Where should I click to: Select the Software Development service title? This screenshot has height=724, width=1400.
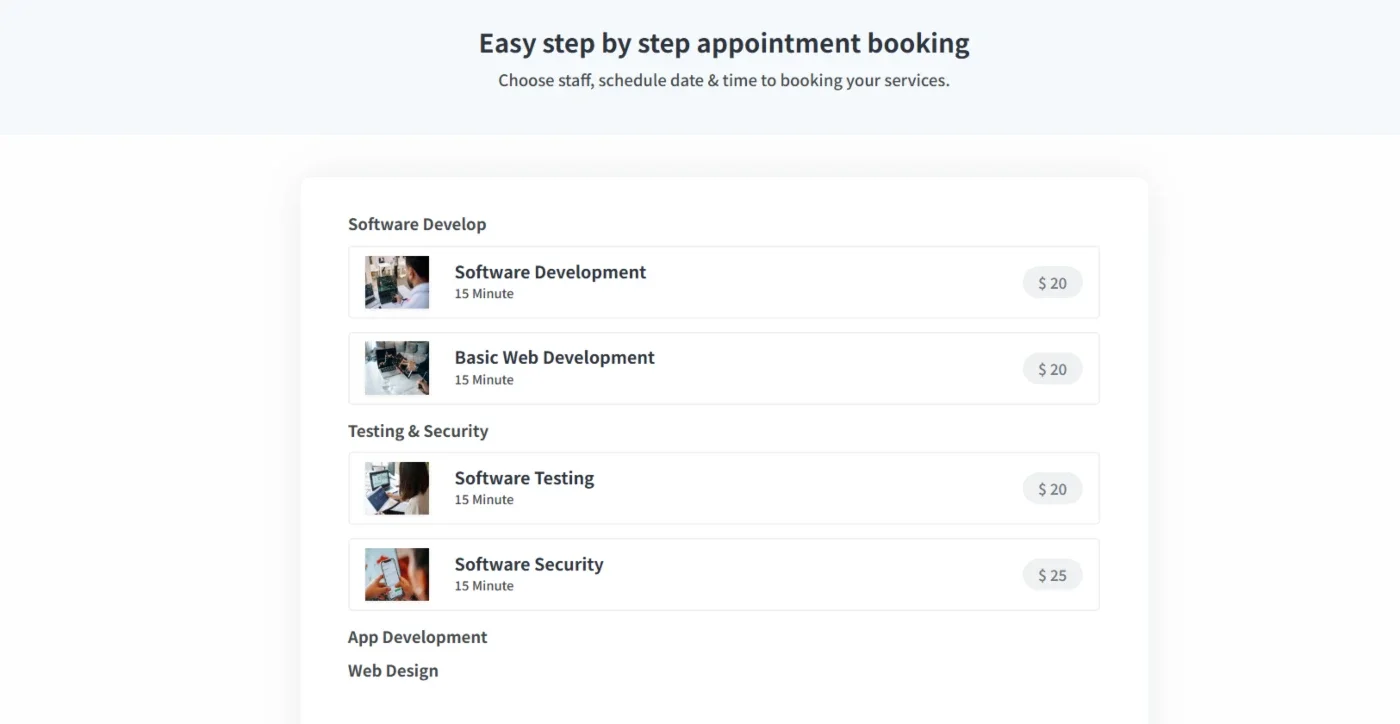tap(550, 272)
